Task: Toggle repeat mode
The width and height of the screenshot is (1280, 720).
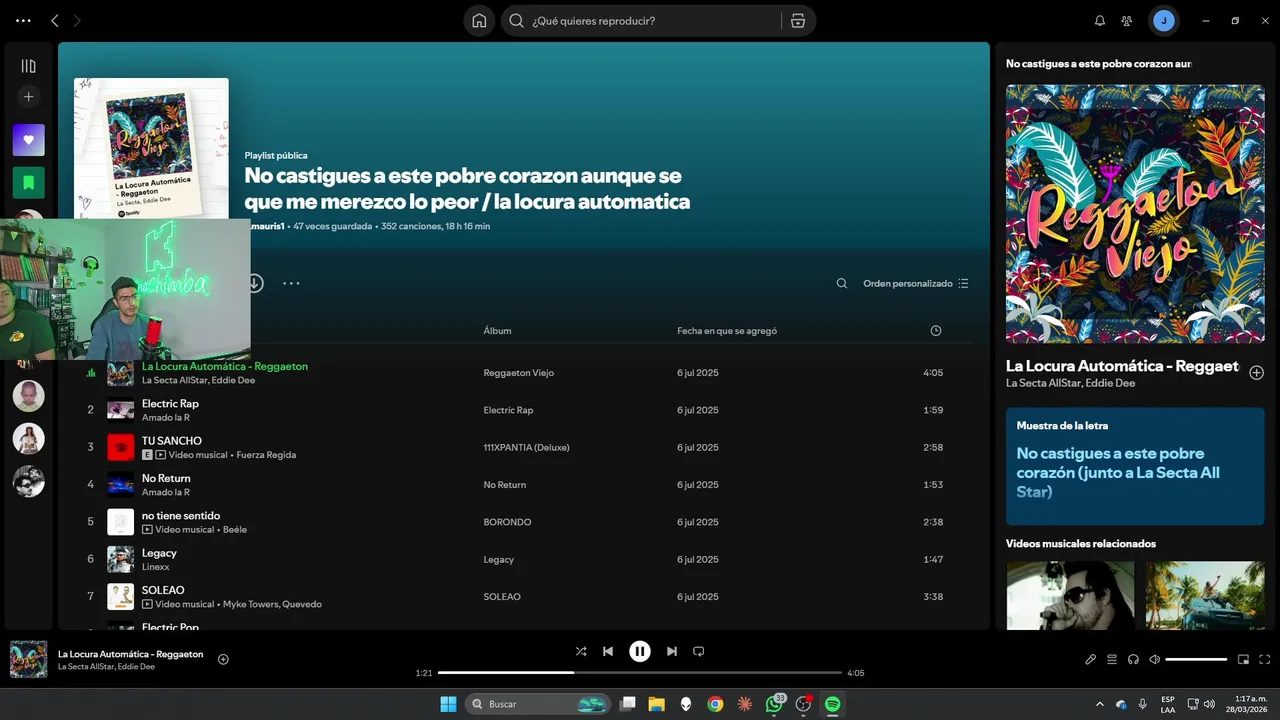Action: click(x=699, y=651)
